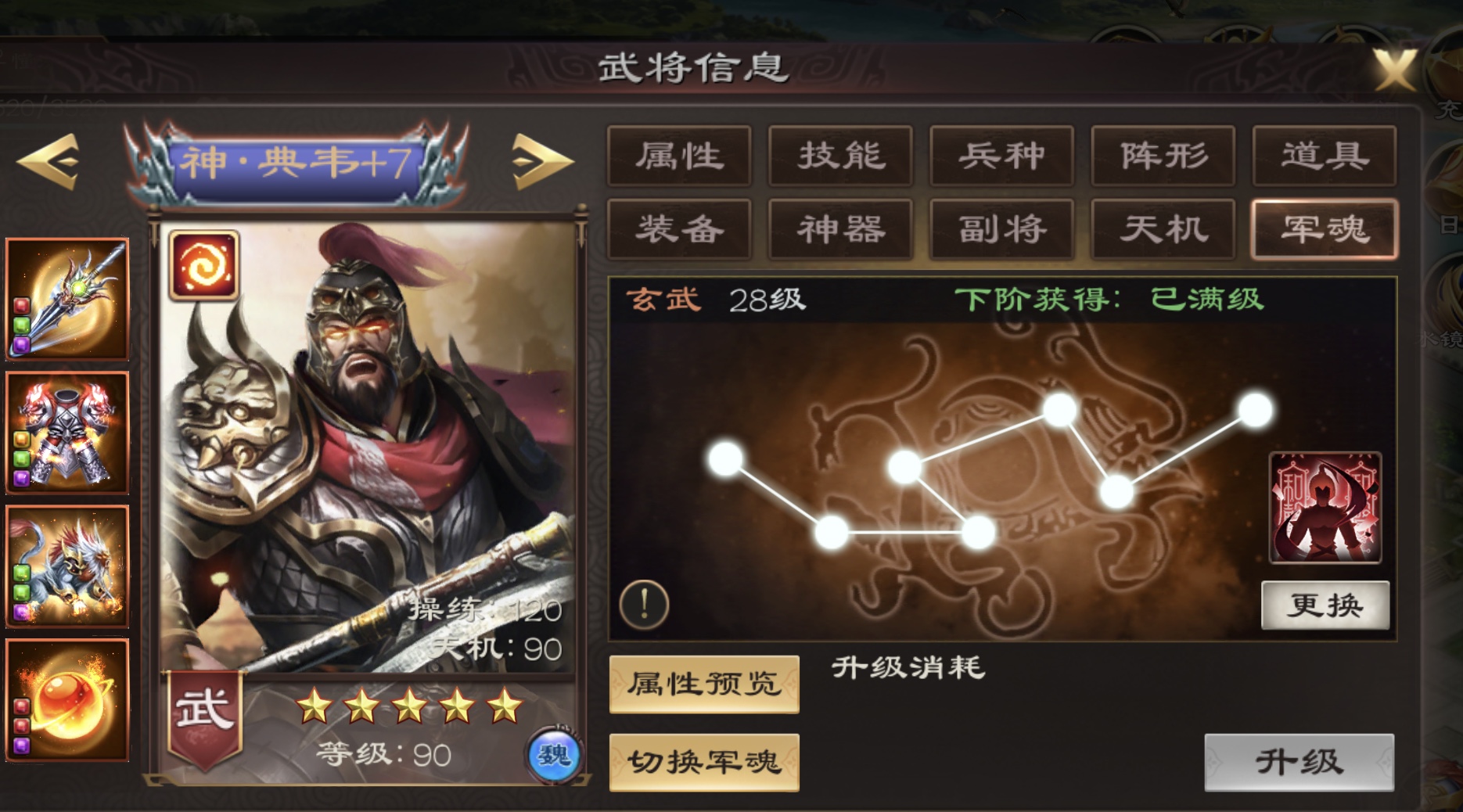Tap the blue 魏 faction badge

[x=554, y=755]
